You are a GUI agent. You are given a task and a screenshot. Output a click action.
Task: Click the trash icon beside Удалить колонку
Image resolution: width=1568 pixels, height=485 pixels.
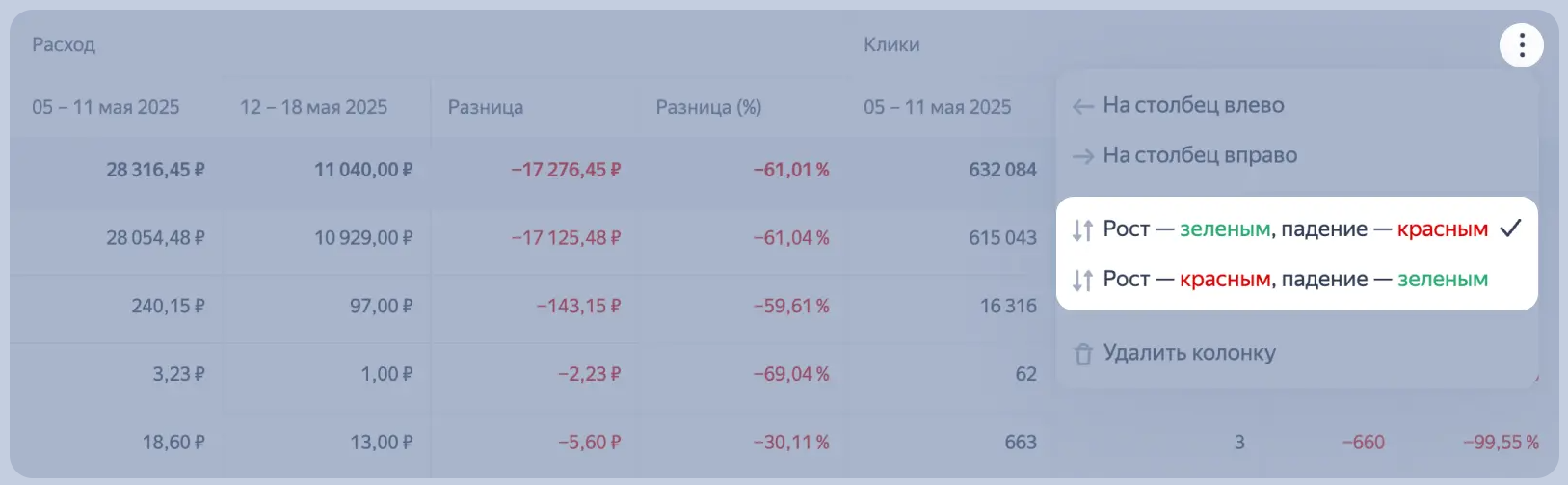pyautogui.click(x=1083, y=354)
